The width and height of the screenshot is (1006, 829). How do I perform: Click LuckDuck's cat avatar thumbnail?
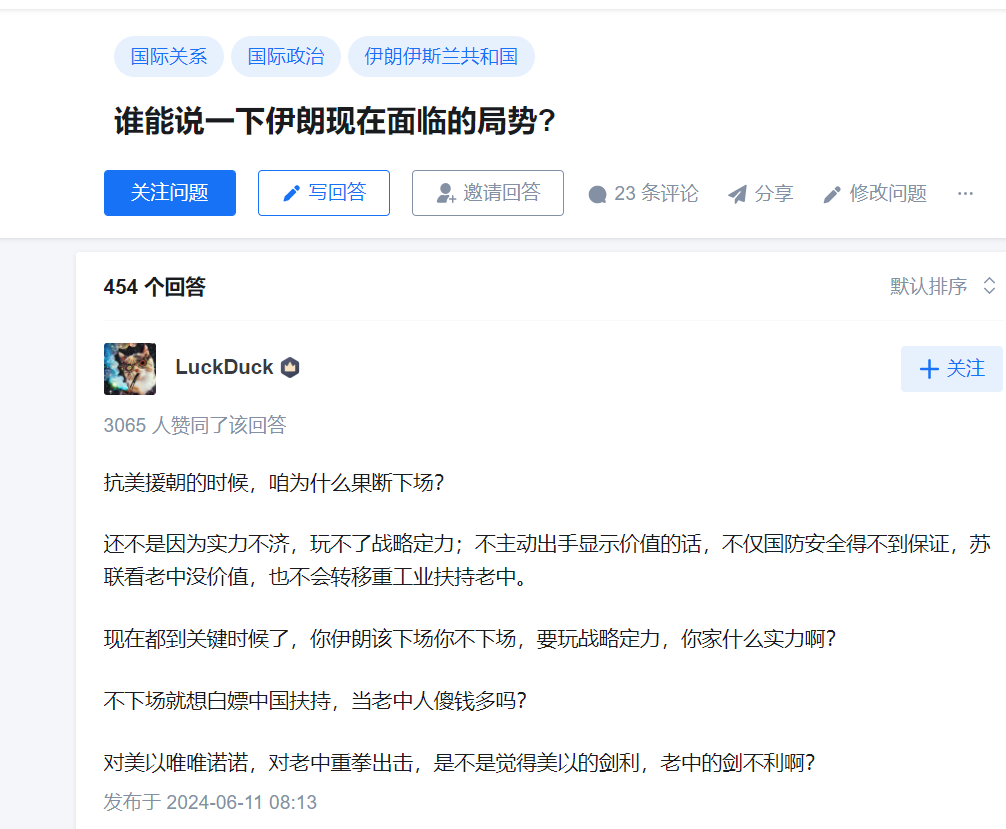coord(130,369)
